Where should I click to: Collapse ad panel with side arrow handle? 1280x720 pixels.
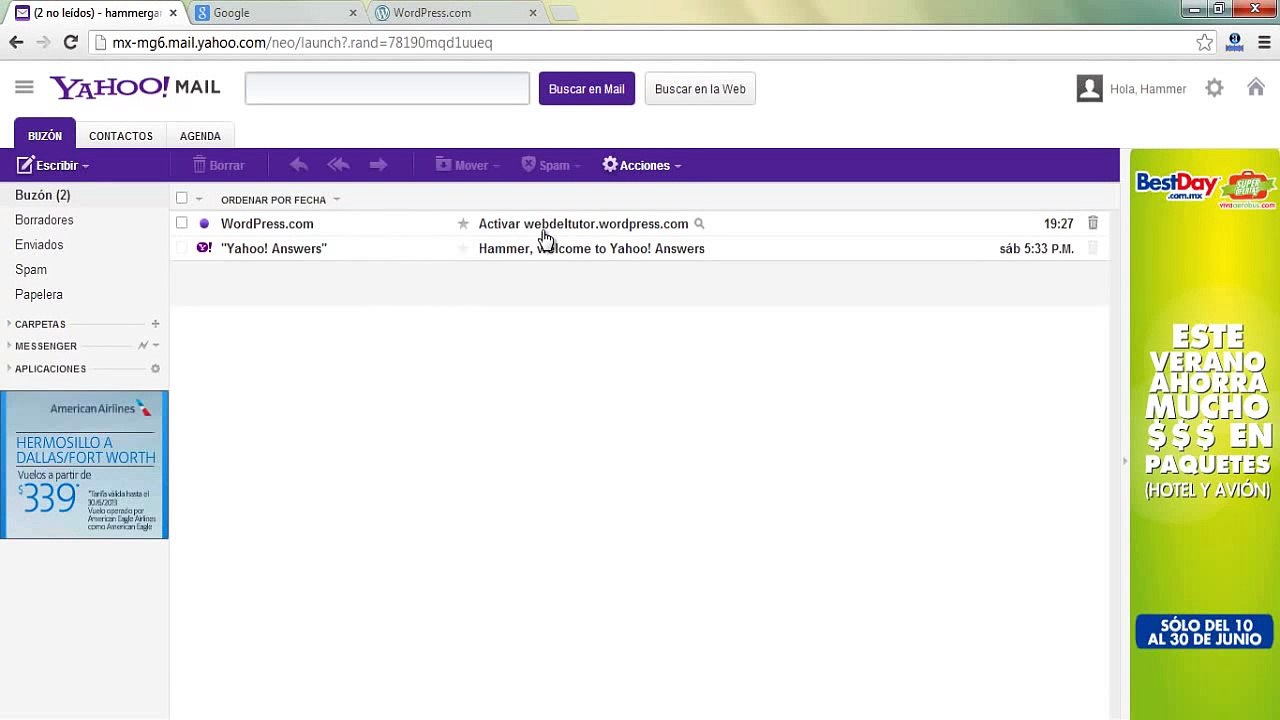1124,461
